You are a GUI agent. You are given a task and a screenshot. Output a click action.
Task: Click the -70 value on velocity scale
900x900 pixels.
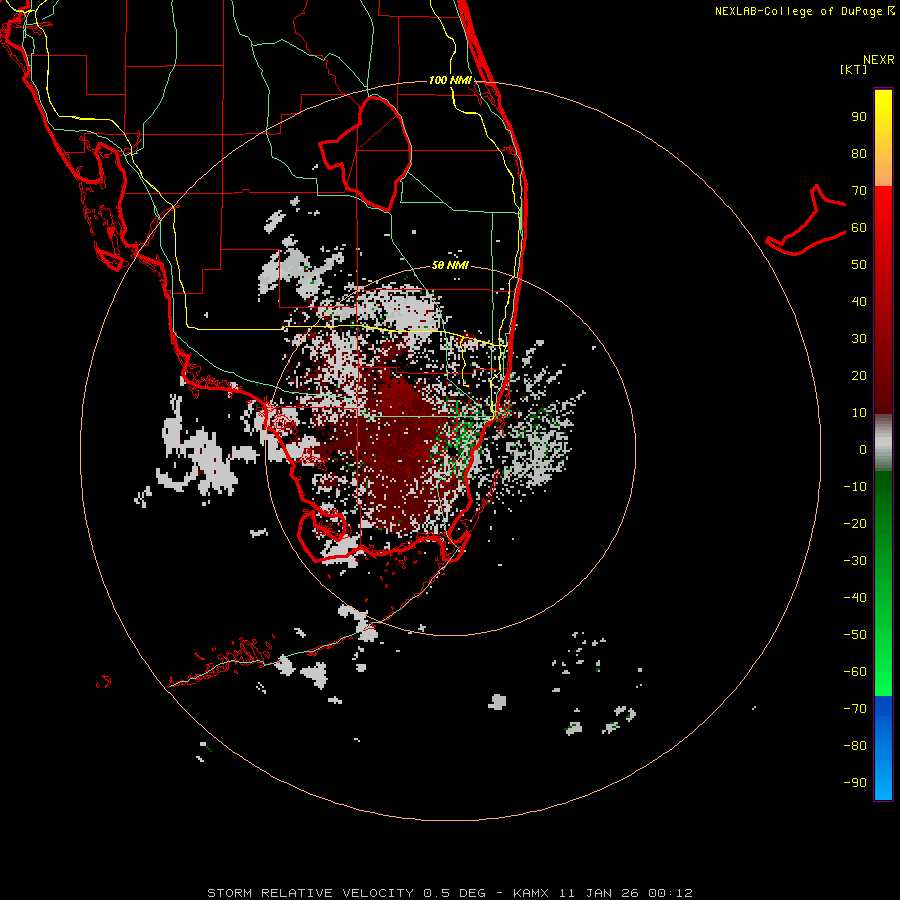click(x=855, y=708)
